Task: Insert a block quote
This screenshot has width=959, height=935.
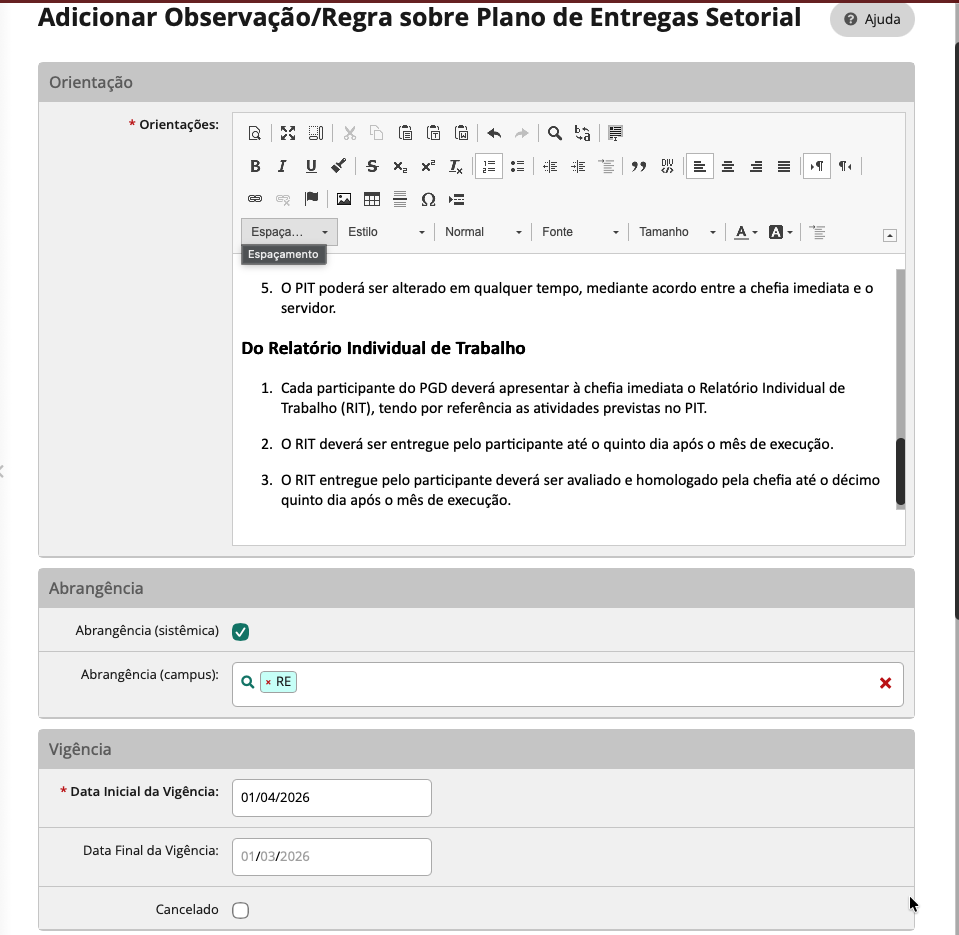Action: (x=638, y=166)
